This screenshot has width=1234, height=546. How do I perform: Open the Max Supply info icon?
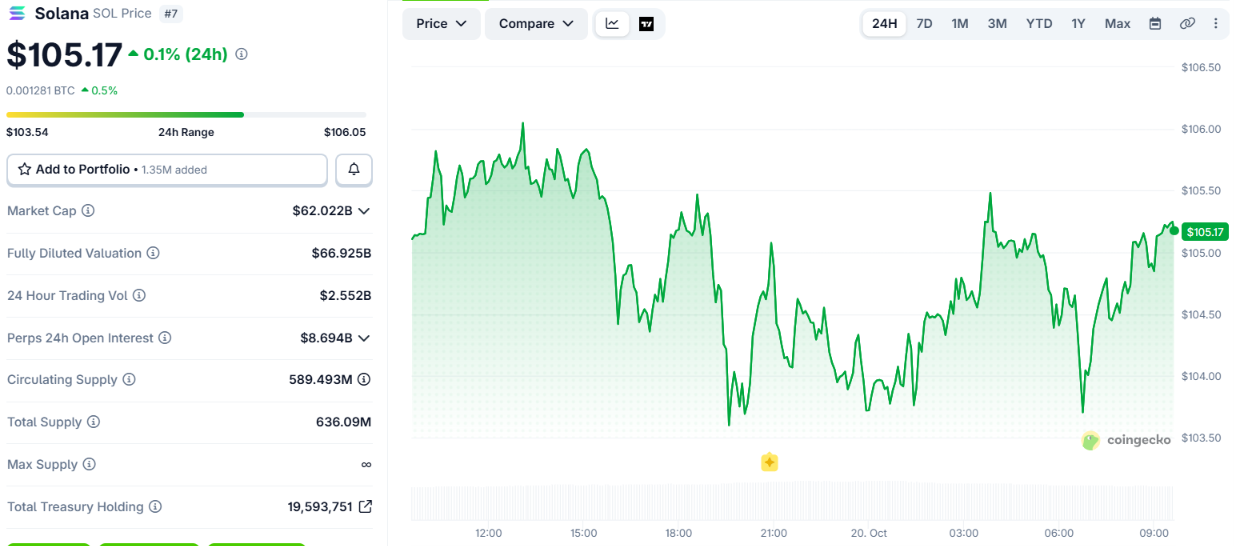pos(89,464)
